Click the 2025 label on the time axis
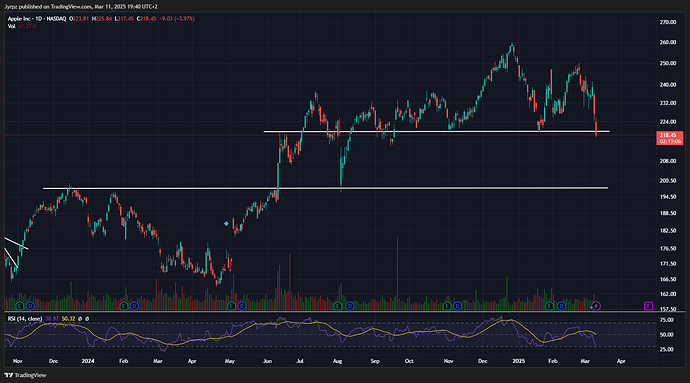Screen dimensions: 690x383 click(x=519, y=361)
